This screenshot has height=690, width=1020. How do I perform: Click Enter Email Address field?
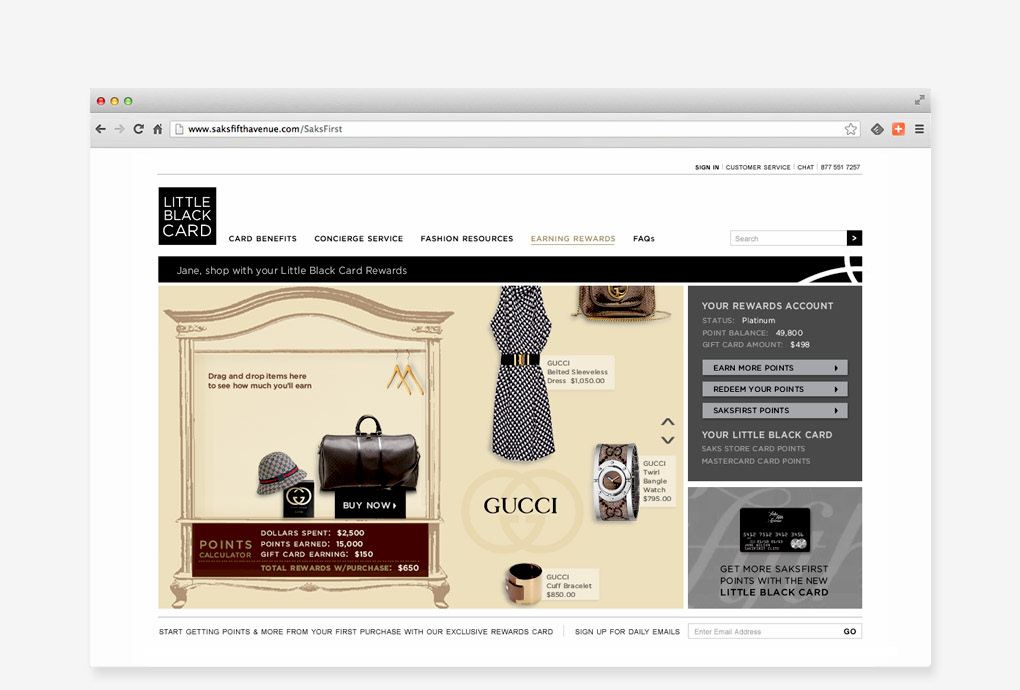[x=764, y=631]
